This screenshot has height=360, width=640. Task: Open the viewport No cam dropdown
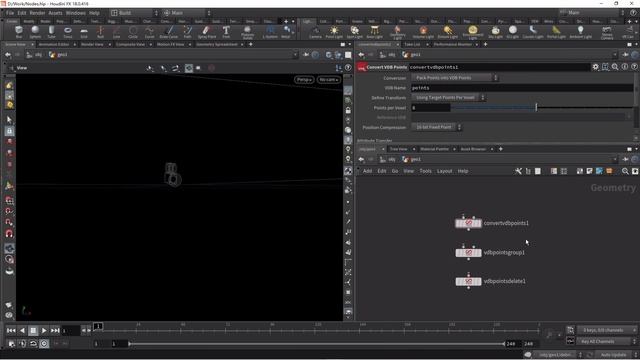tap(329, 80)
